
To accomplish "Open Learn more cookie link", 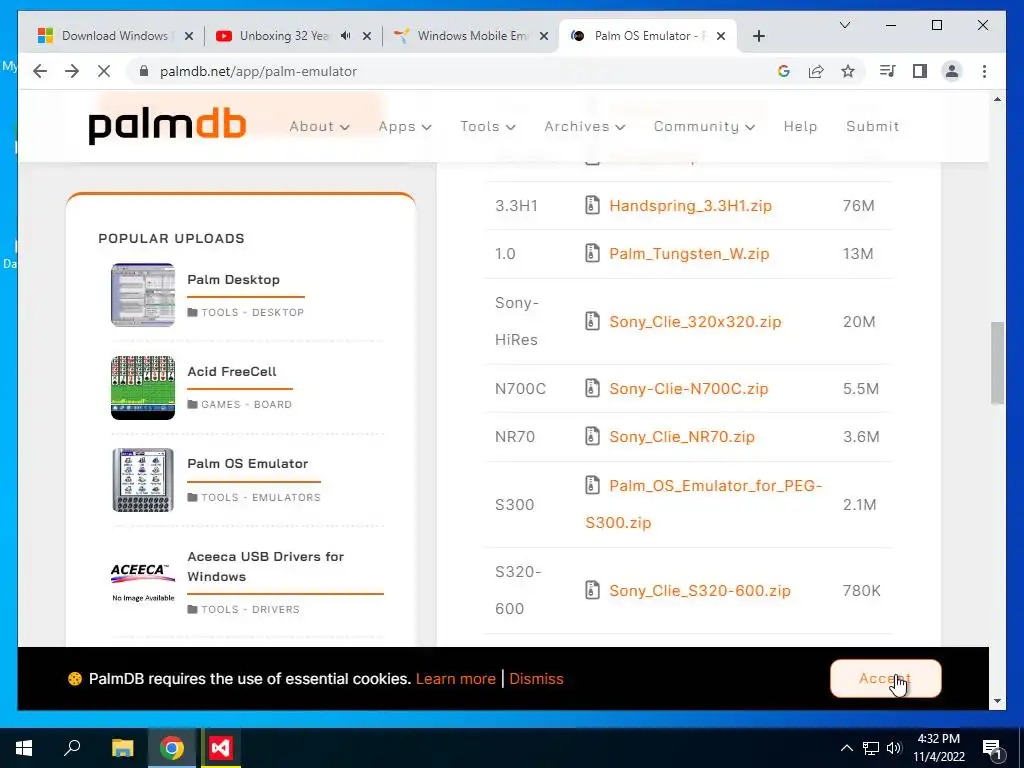I will click(455, 679).
